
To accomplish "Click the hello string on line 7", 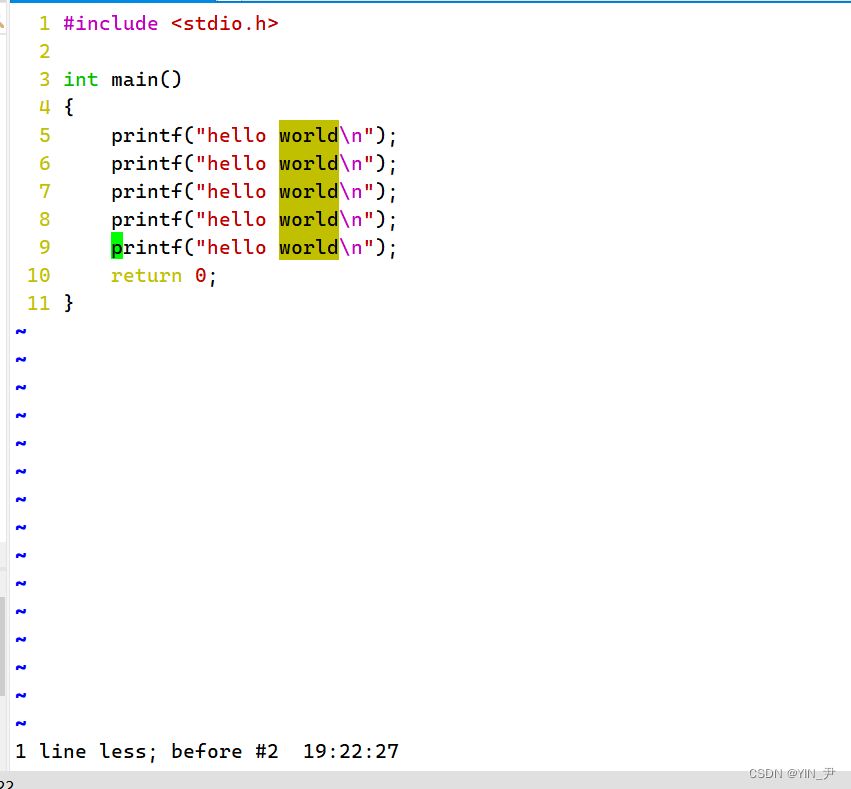I will point(236,191).
